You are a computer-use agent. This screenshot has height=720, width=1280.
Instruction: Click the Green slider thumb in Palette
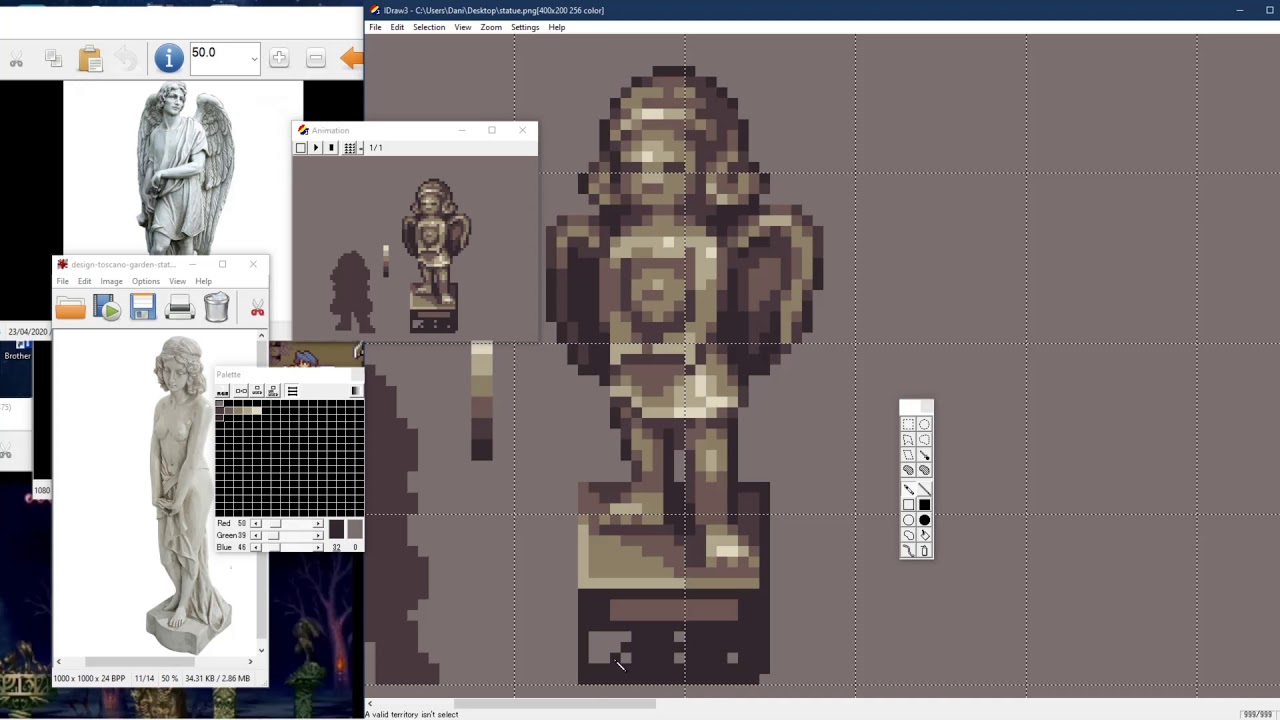273,535
